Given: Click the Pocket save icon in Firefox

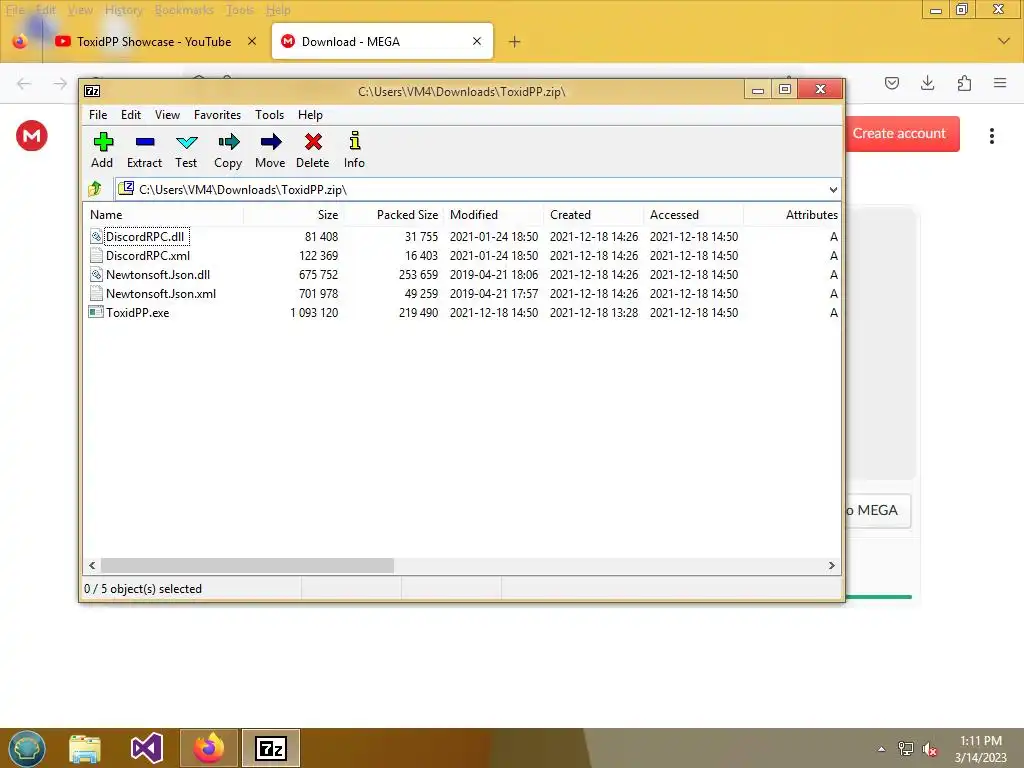Looking at the screenshot, I should coord(891,83).
